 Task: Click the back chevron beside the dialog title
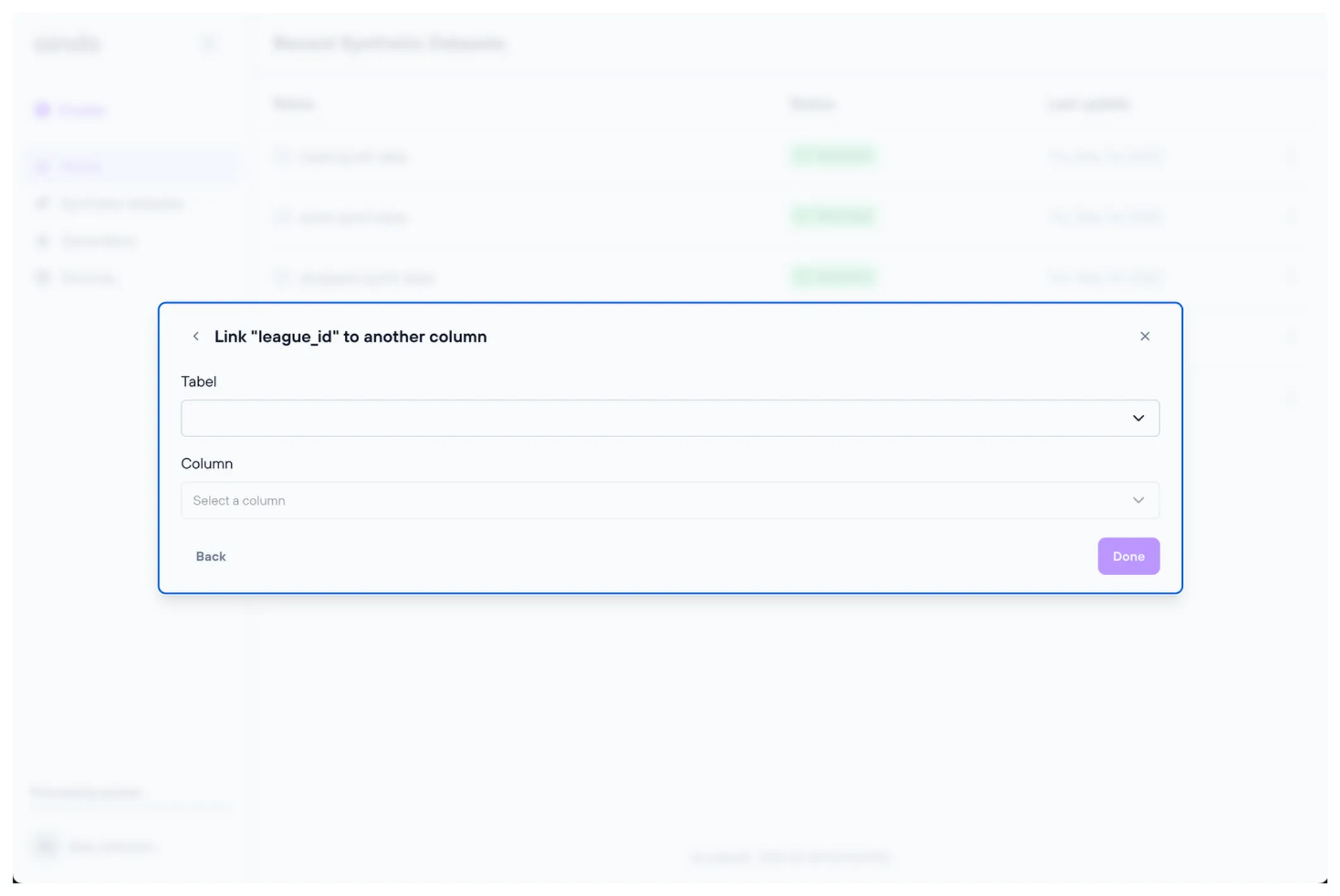coord(196,337)
